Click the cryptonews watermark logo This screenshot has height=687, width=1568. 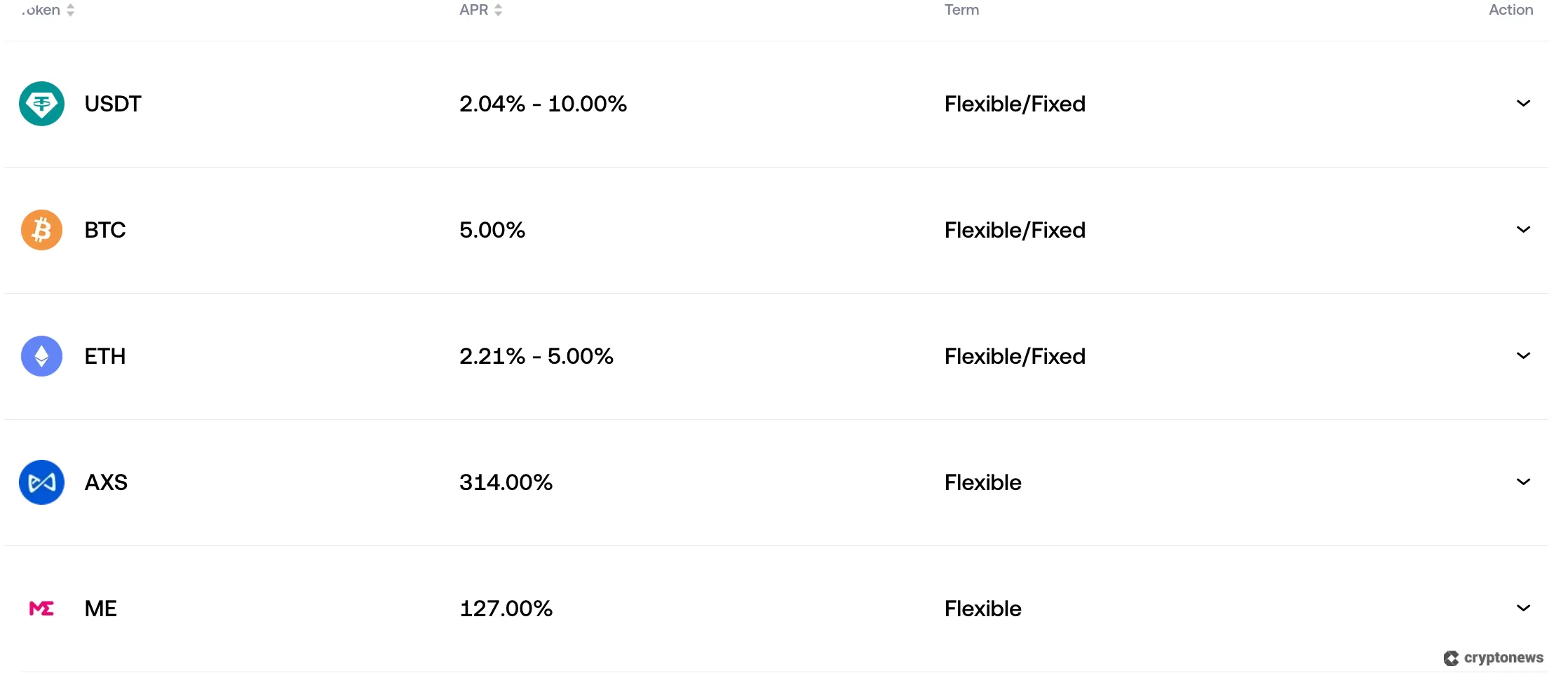[x=1493, y=658]
